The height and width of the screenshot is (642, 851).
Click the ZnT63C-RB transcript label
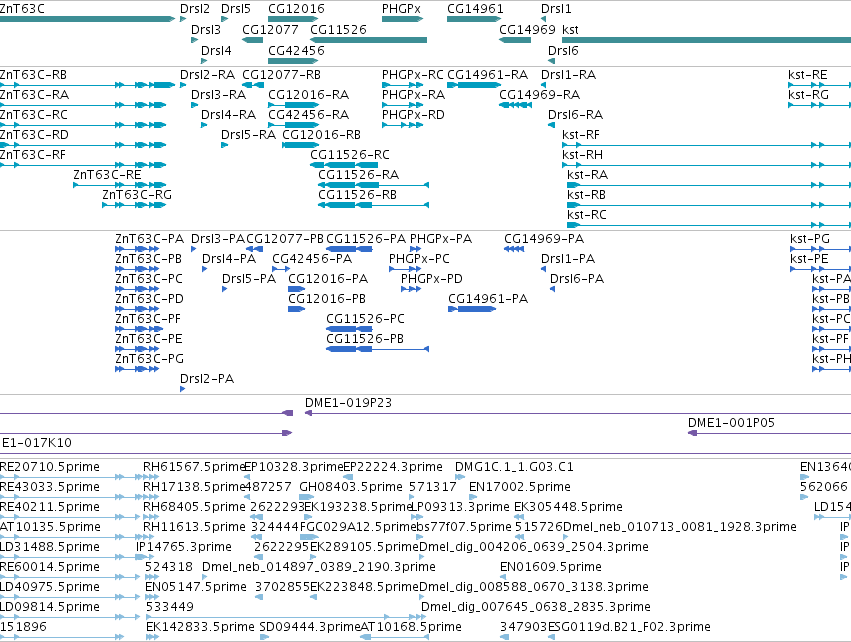(34, 74)
